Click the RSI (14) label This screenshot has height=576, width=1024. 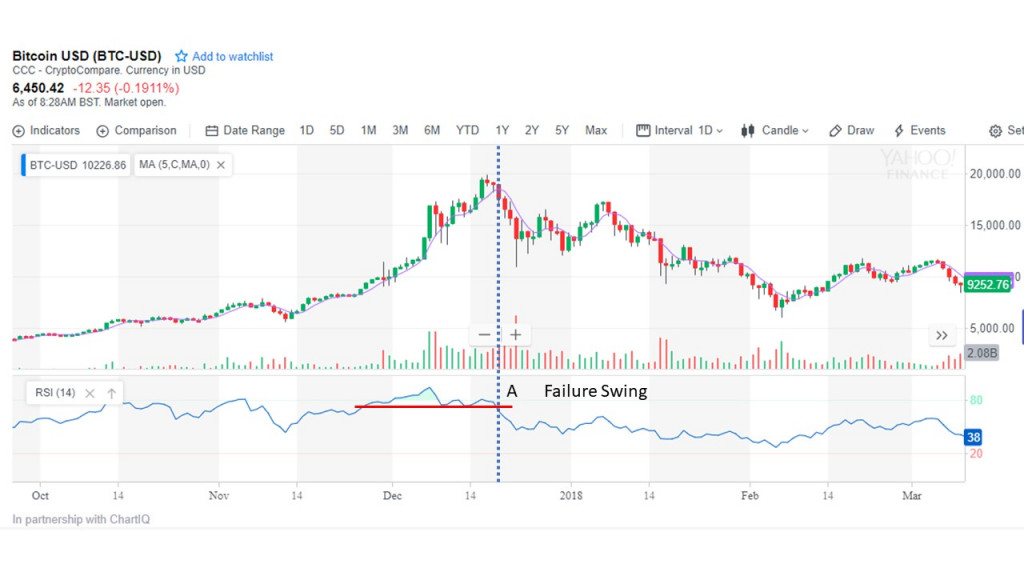(x=55, y=392)
